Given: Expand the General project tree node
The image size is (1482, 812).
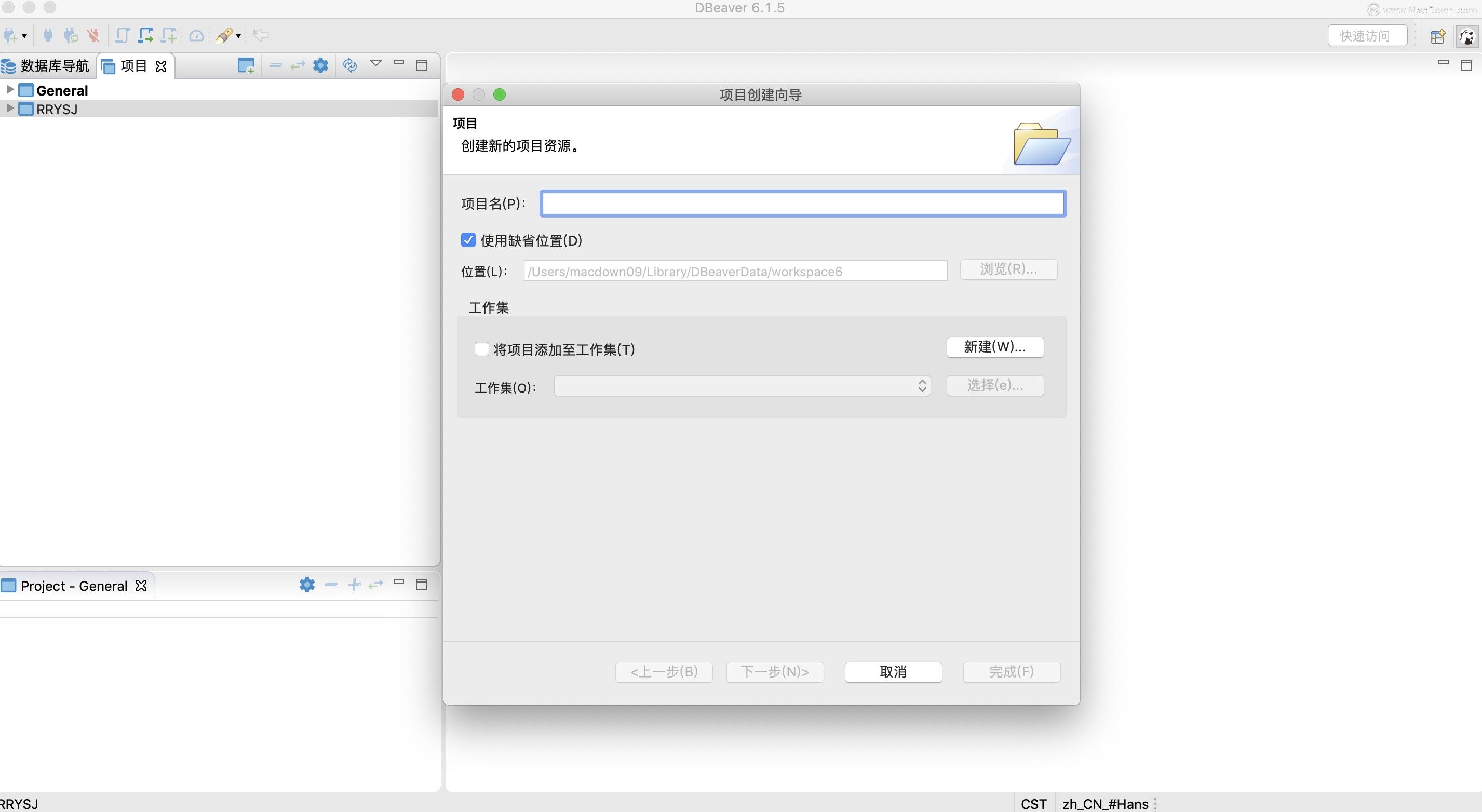Looking at the screenshot, I should (10, 90).
